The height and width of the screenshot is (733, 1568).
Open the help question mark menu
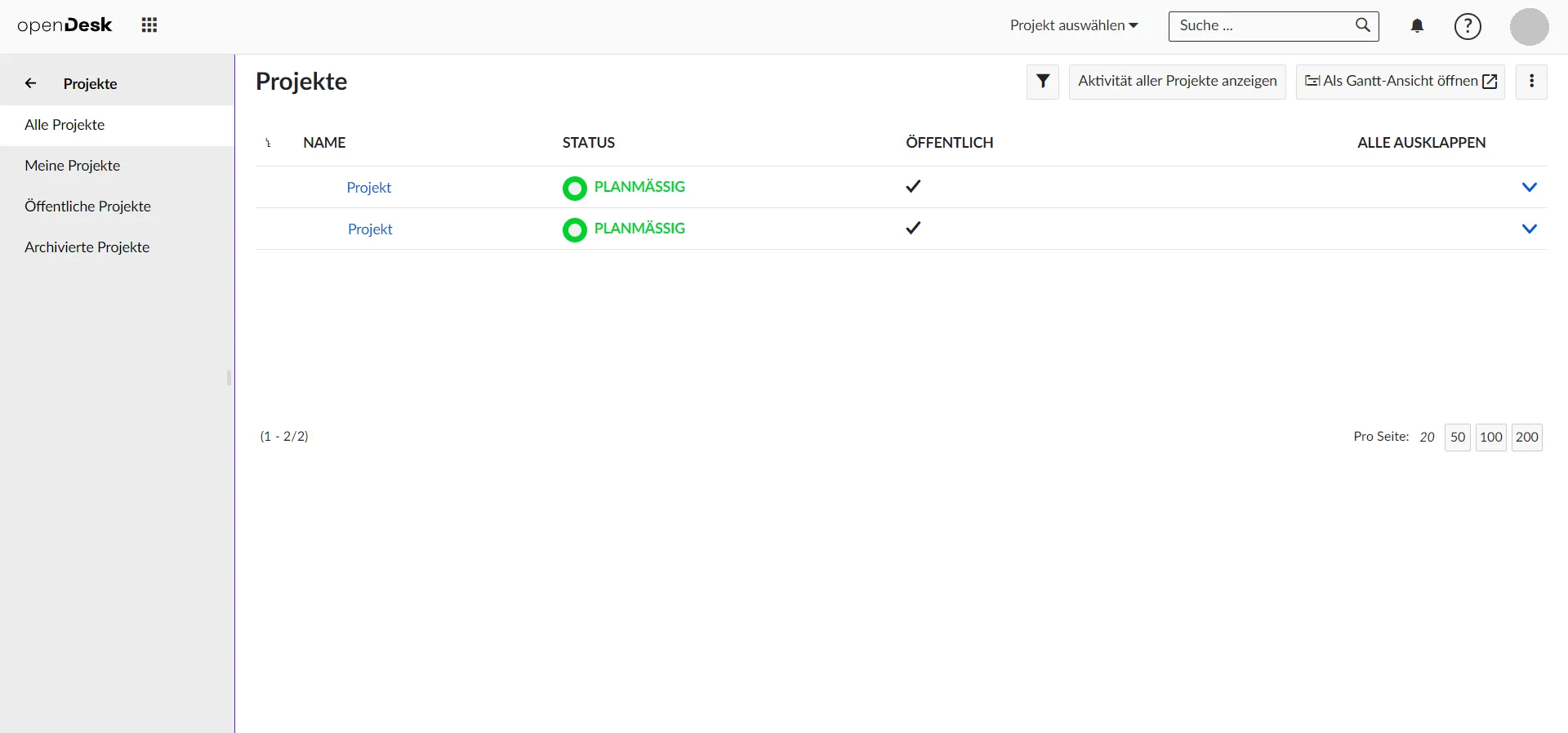(x=1468, y=26)
